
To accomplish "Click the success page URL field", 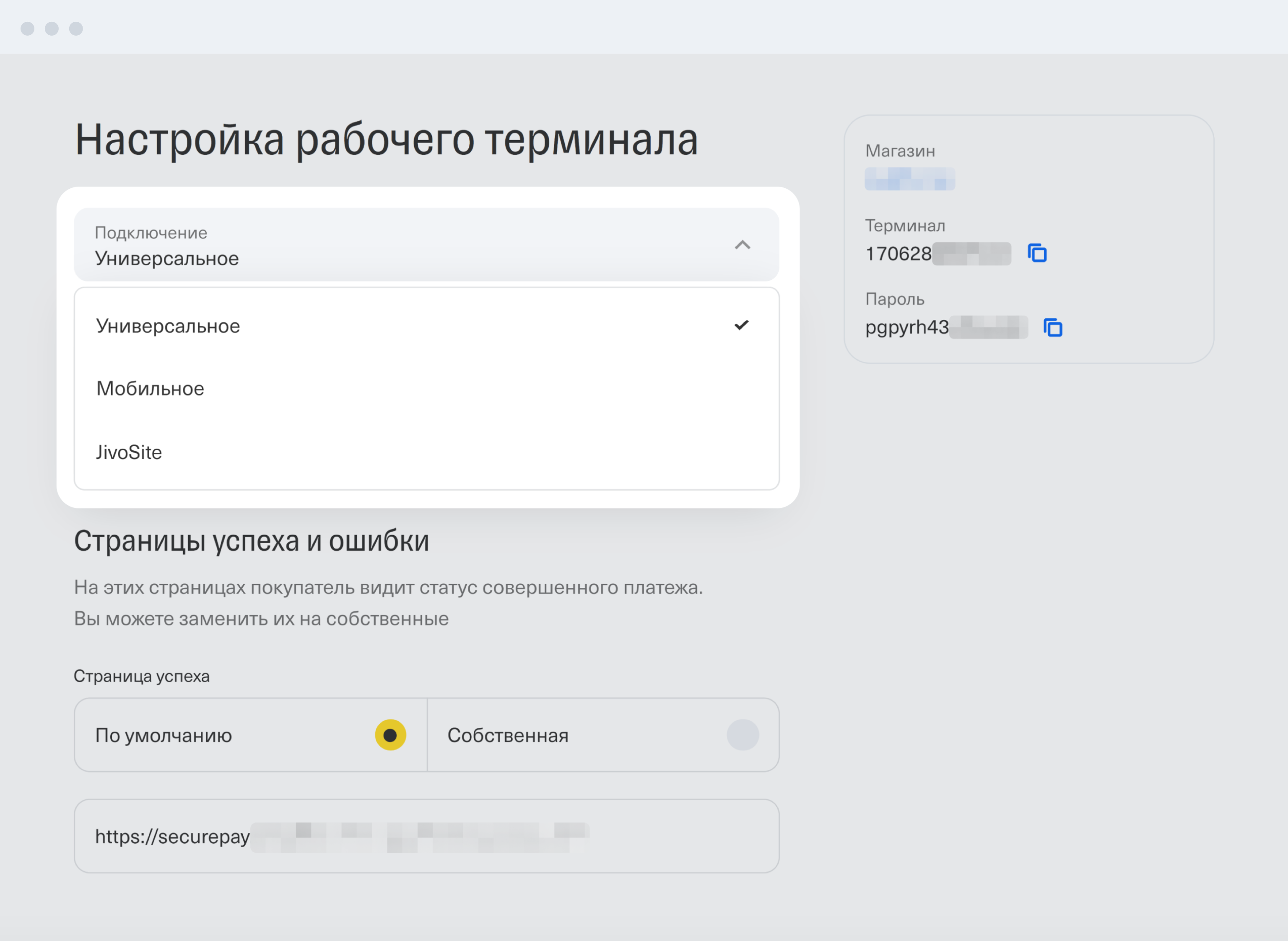I will [x=426, y=836].
